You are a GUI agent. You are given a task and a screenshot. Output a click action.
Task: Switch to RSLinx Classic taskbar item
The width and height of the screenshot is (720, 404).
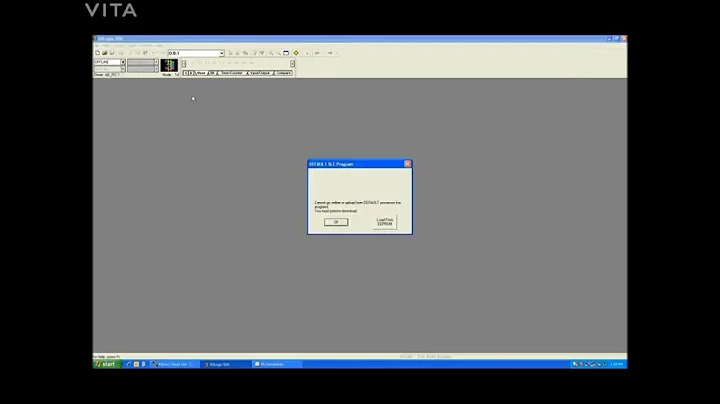[x=174, y=364]
